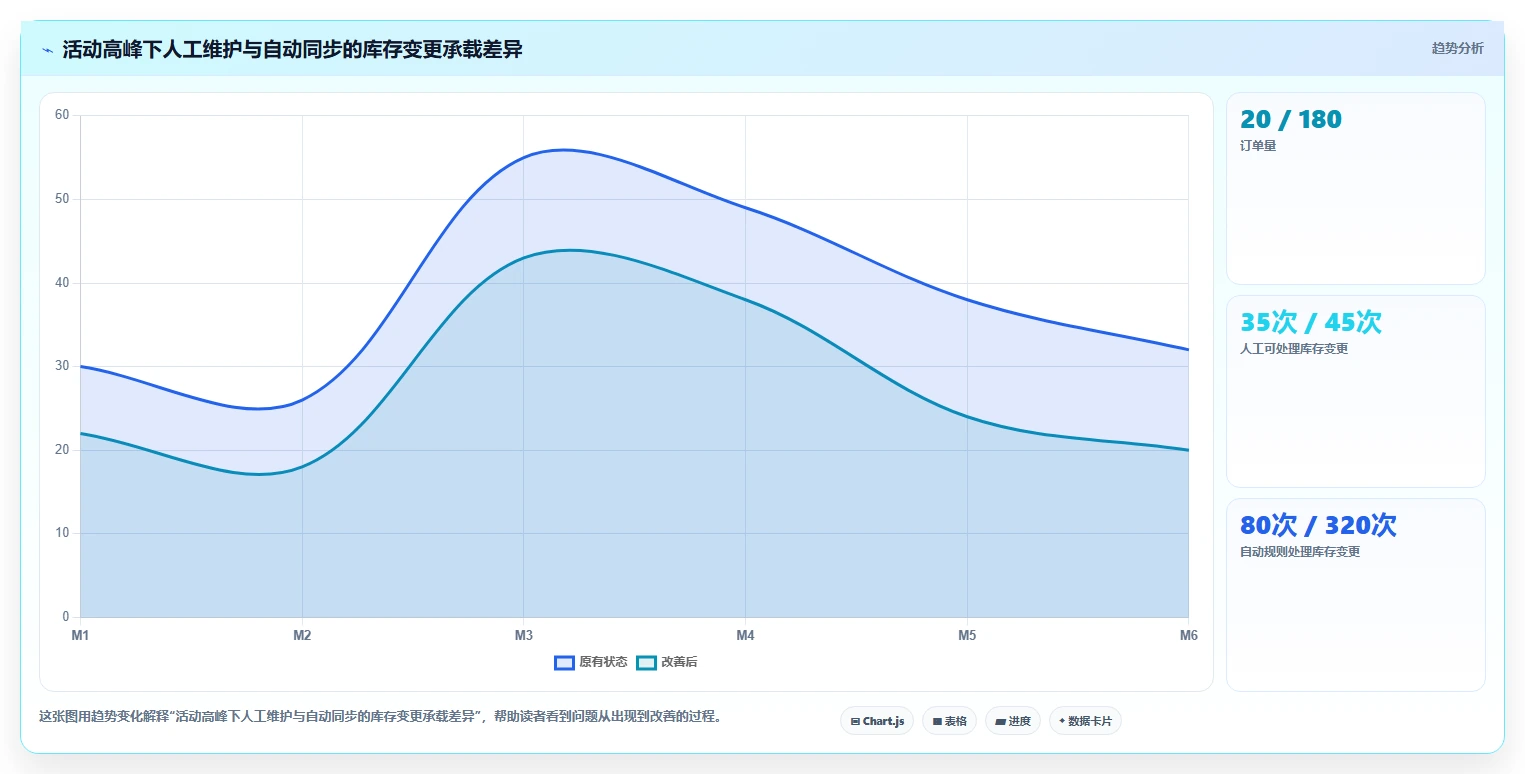Click the chart title 活动高峰下人工维护与自动同步的库存变更承载差异
The width and height of the screenshot is (1525, 774).
pyautogui.click(x=292, y=49)
